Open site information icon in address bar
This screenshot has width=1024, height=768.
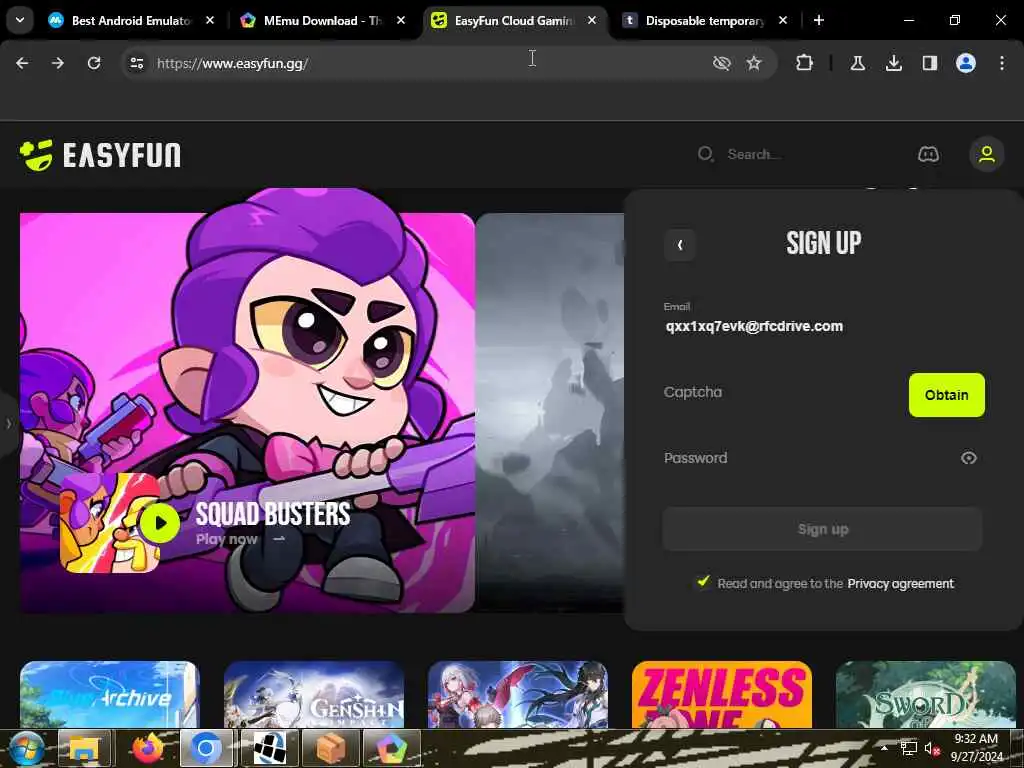pyautogui.click(x=136, y=63)
